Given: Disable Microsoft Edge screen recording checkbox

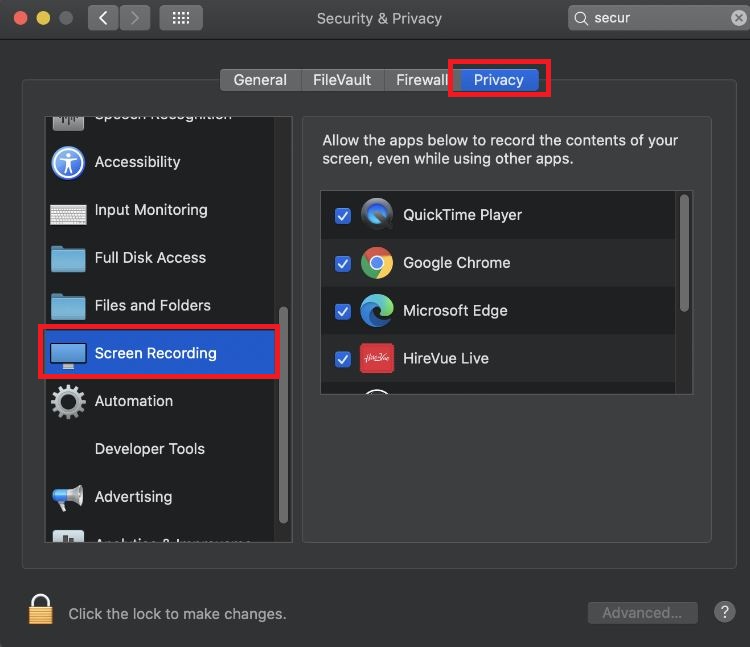Looking at the screenshot, I should pyautogui.click(x=343, y=311).
